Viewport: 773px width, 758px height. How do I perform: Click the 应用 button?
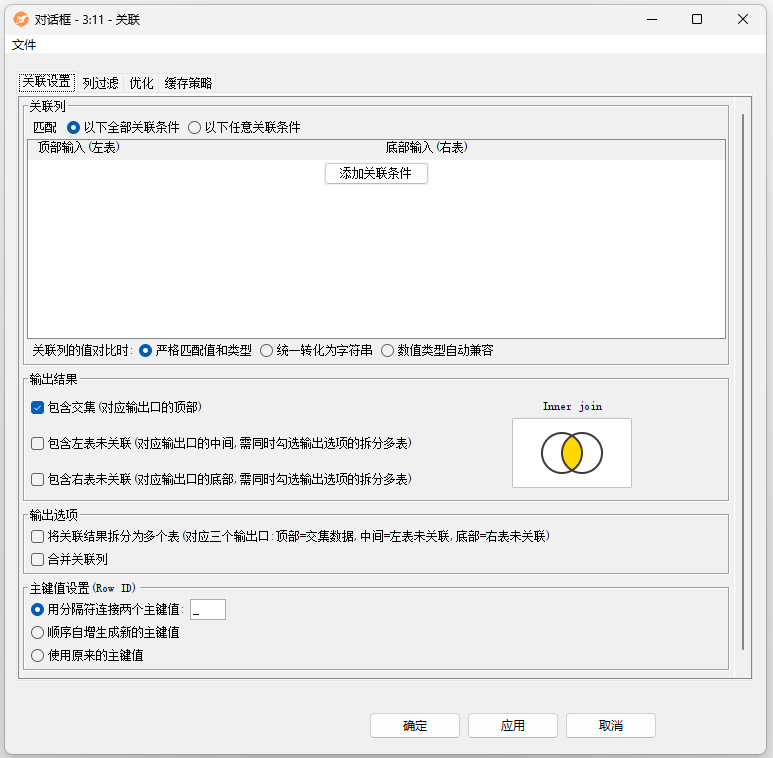pyautogui.click(x=513, y=725)
